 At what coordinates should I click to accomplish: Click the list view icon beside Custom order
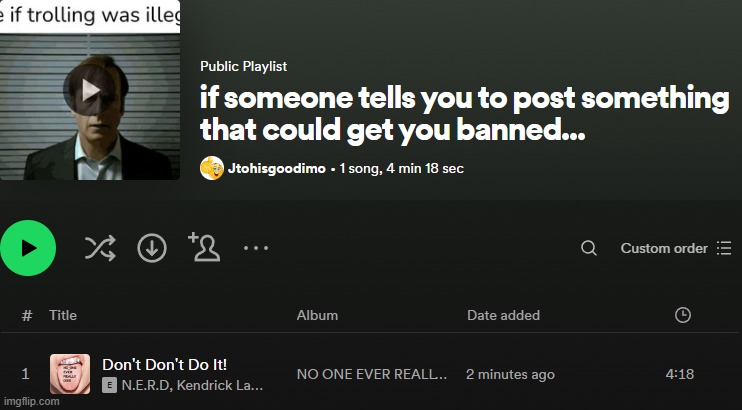(724, 248)
